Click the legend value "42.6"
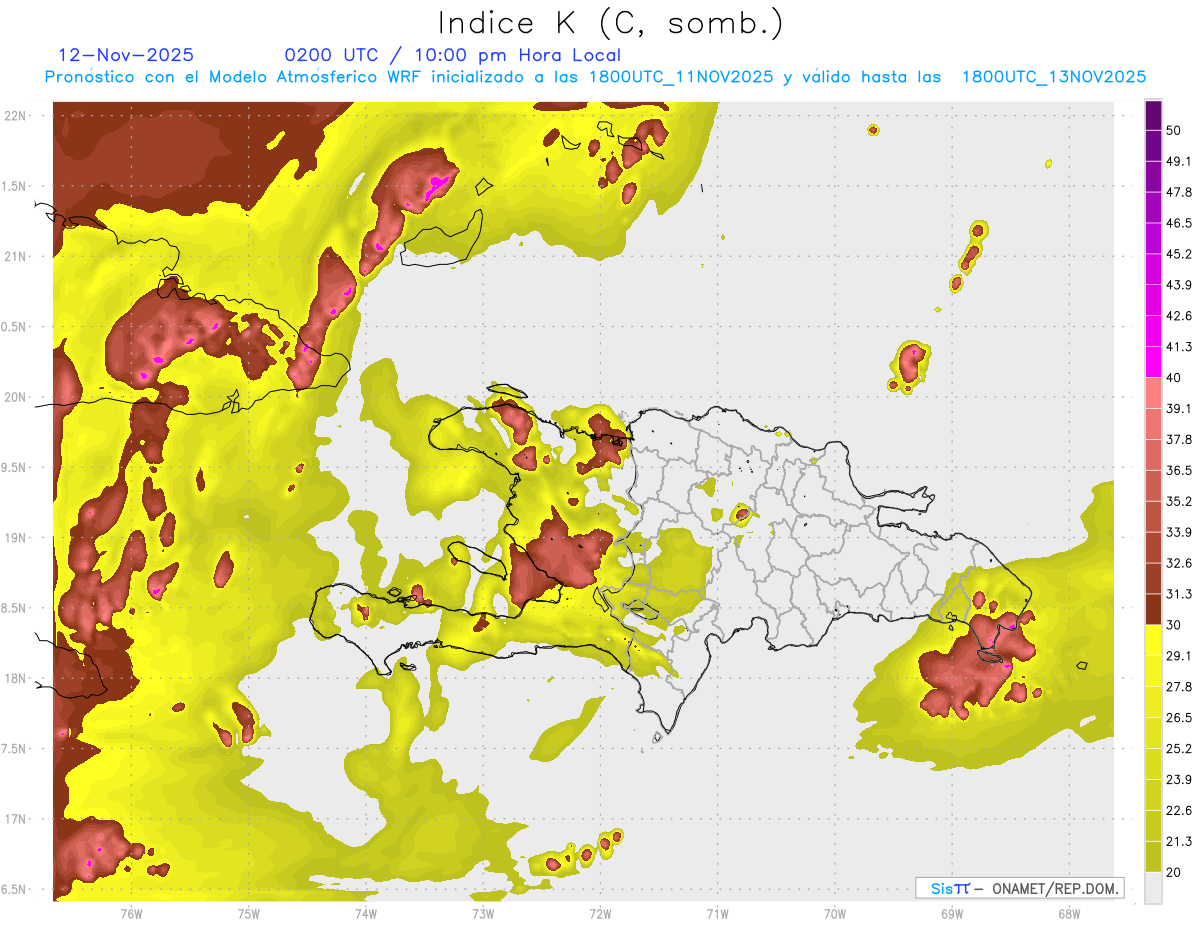This screenshot has width=1200, height=927. click(x=1179, y=316)
